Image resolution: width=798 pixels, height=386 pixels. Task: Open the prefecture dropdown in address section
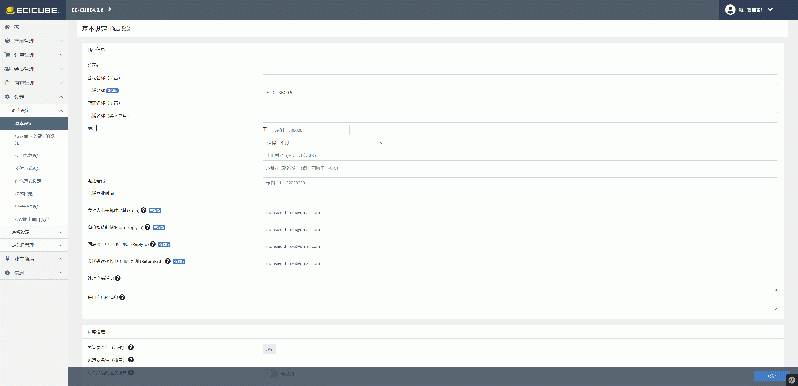(323, 143)
